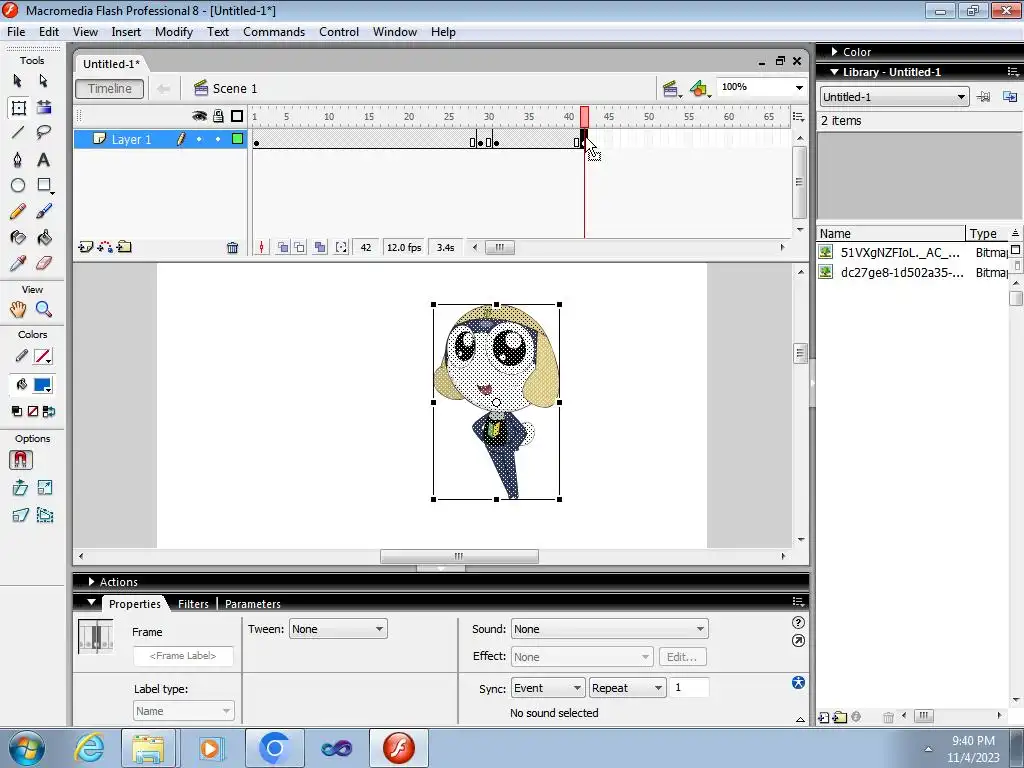Select the Eyedropper tool
1024x768 pixels.
(x=18, y=264)
